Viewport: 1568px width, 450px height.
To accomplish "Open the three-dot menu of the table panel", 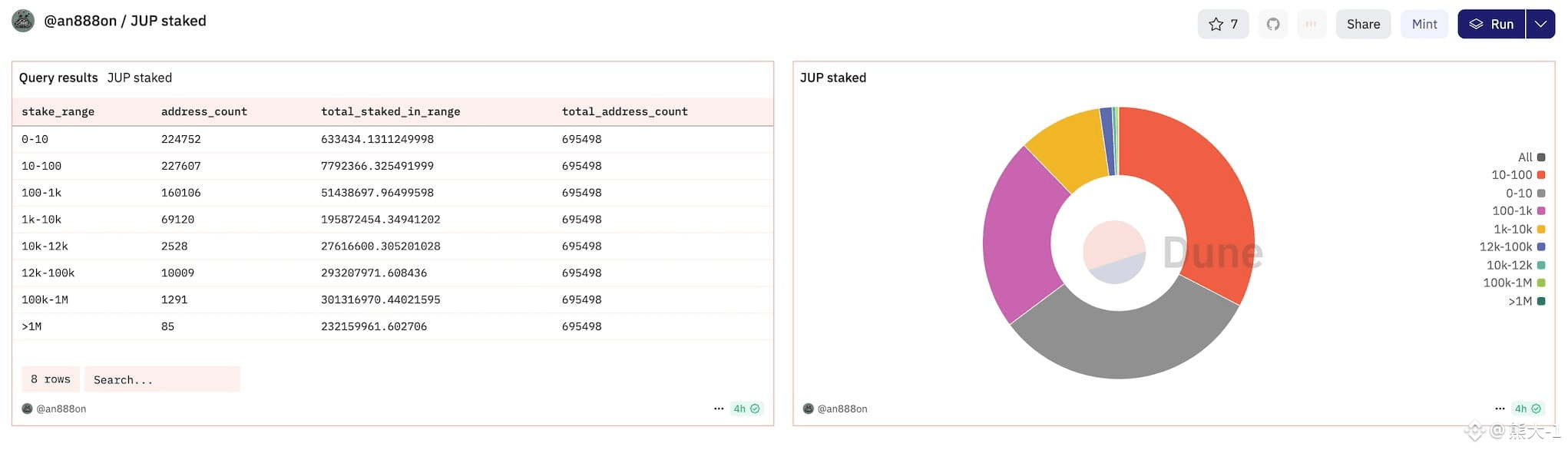I will click(719, 409).
